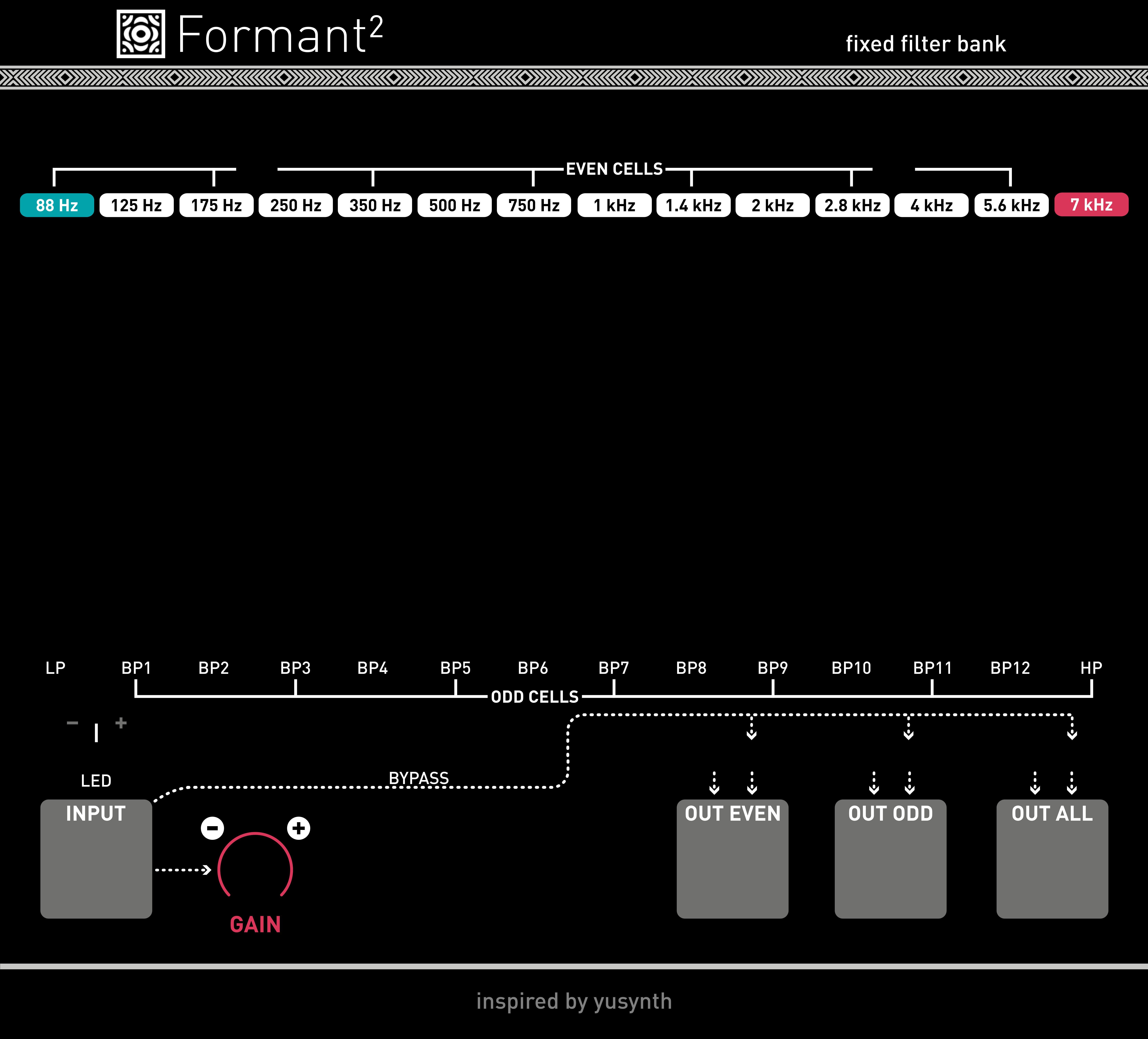The image size is (1148, 1039).
Task: Select the 88 Hz band label
Action: (x=57, y=205)
